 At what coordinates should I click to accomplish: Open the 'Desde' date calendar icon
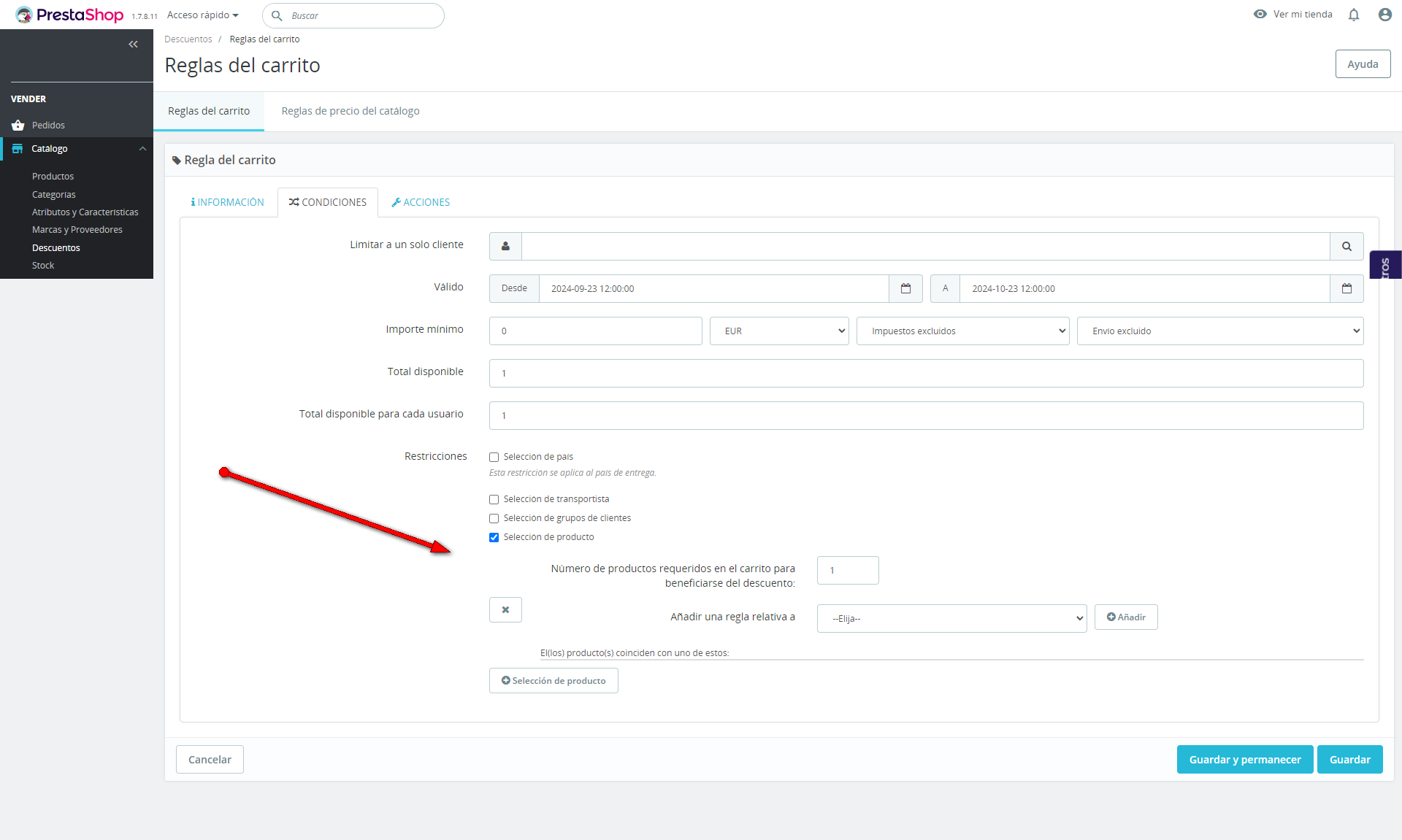point(905,289)
